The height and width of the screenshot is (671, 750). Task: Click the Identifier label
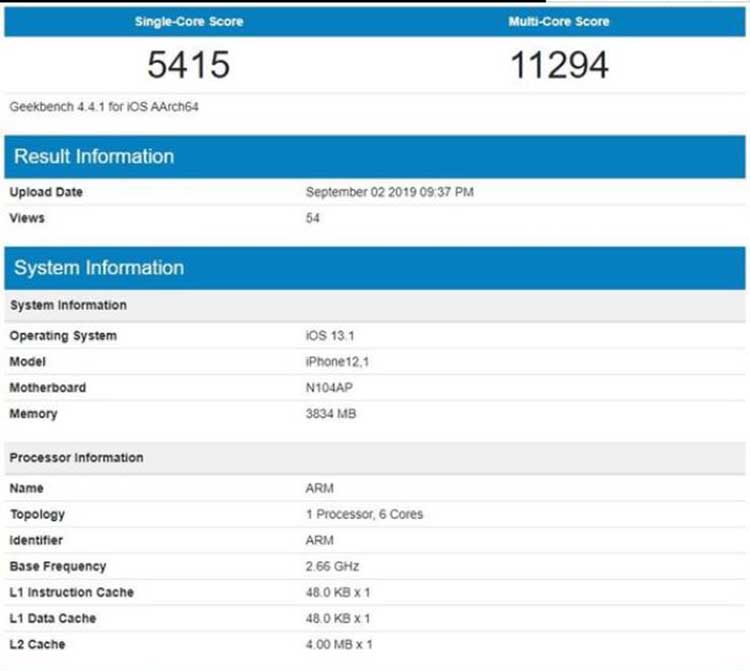point(36,540)
